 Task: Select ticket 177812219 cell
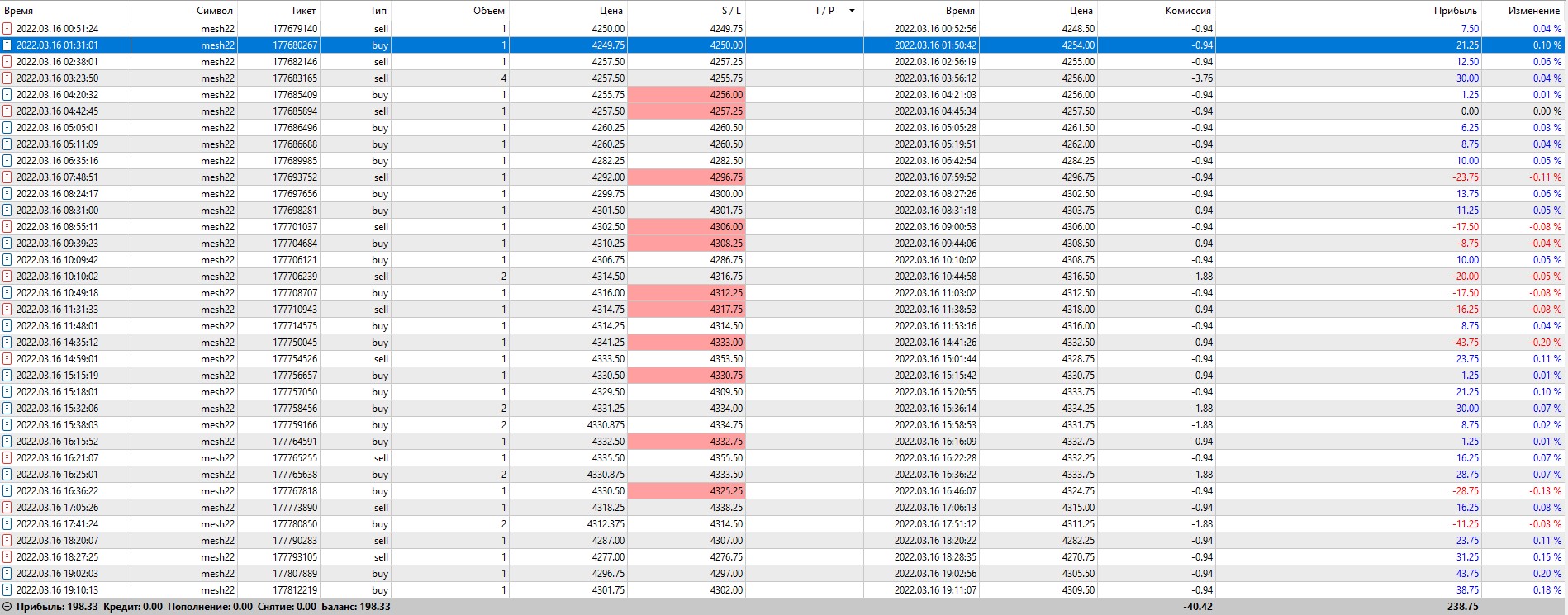(295, 590)
